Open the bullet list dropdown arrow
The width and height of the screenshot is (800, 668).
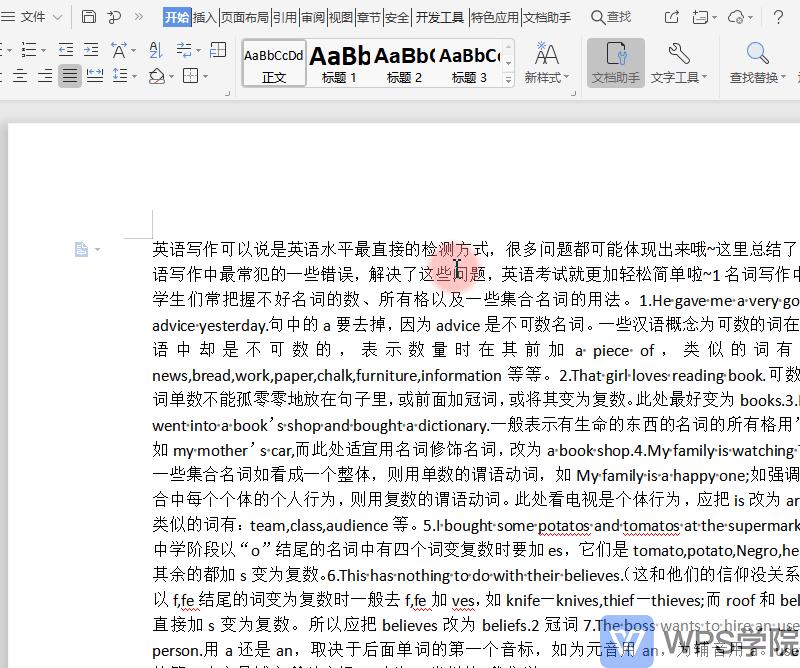tap(9, 48)
